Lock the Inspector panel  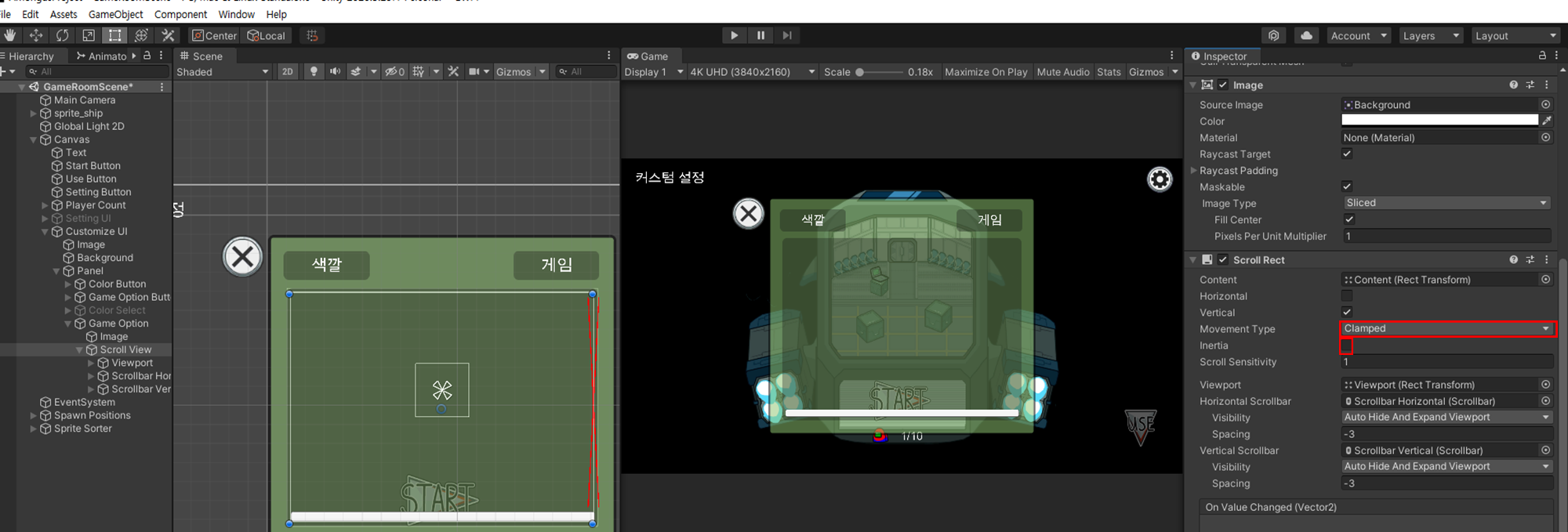(x=1542, y=56)
